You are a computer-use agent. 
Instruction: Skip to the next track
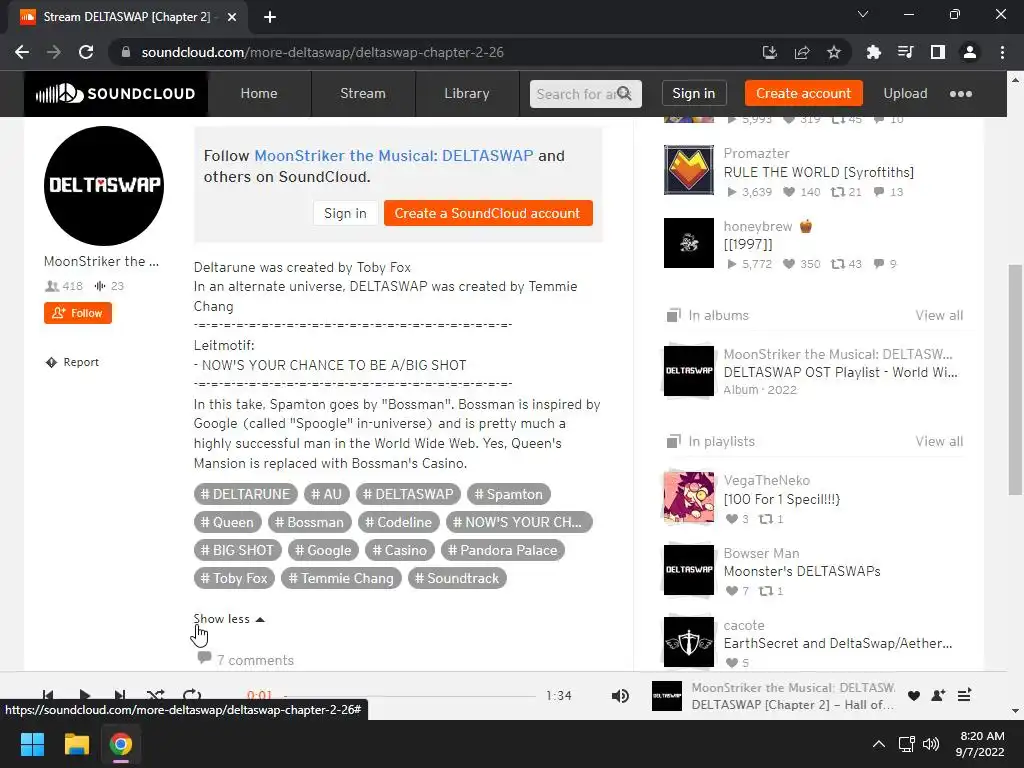[x=120, y=696]
